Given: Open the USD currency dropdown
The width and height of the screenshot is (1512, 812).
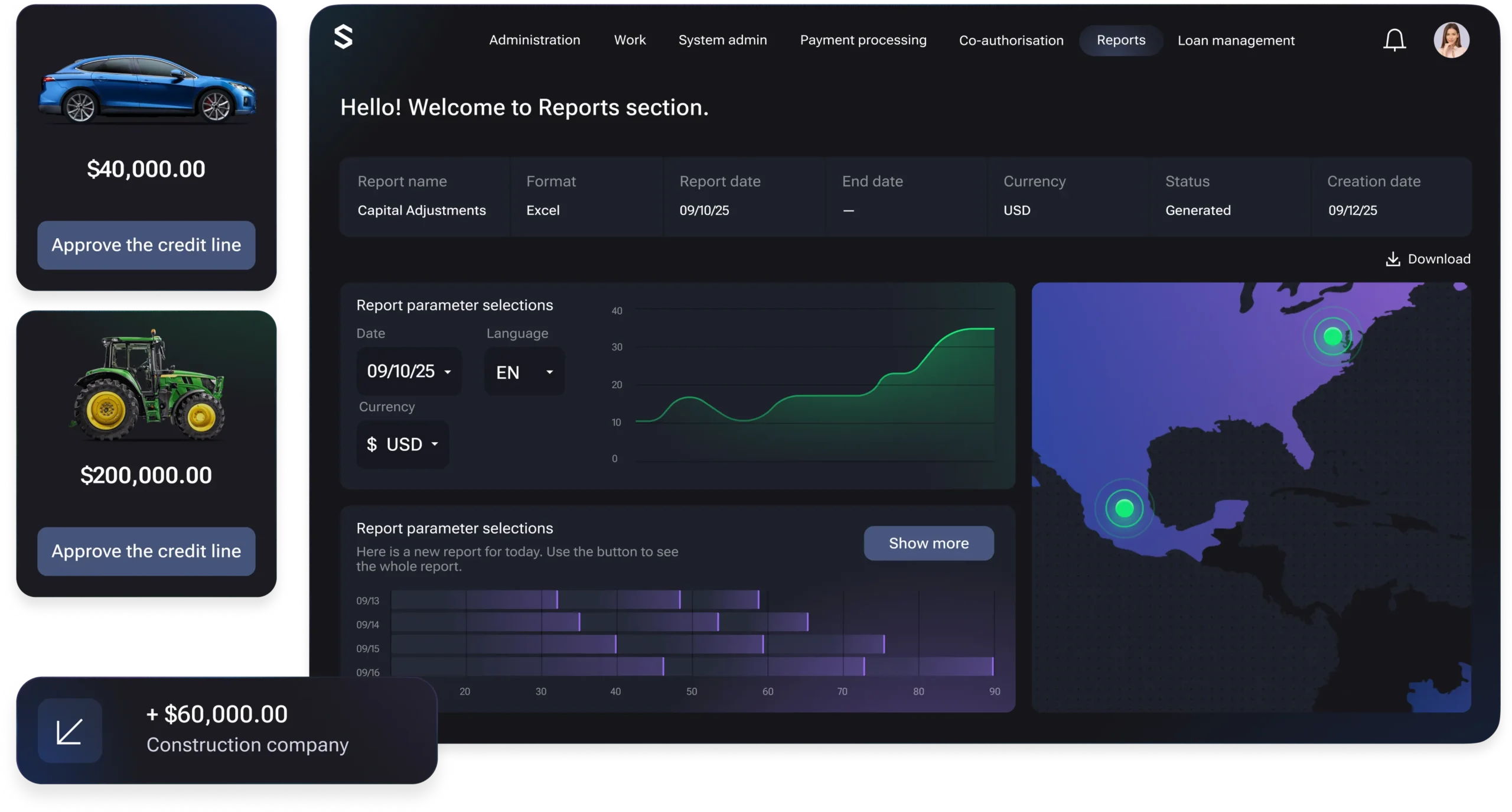Looking at the screenshot, I should tap(403, 444).
